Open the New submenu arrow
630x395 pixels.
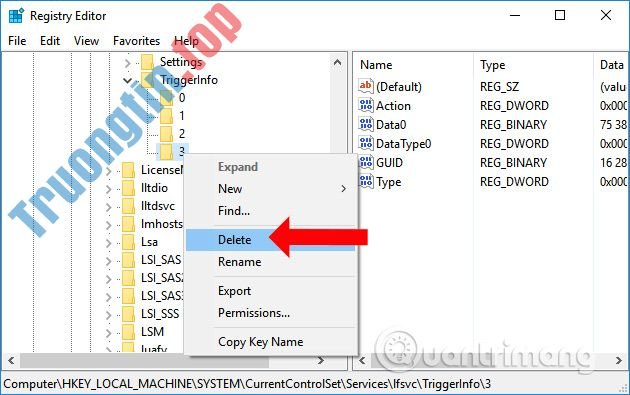pos(344,189)
